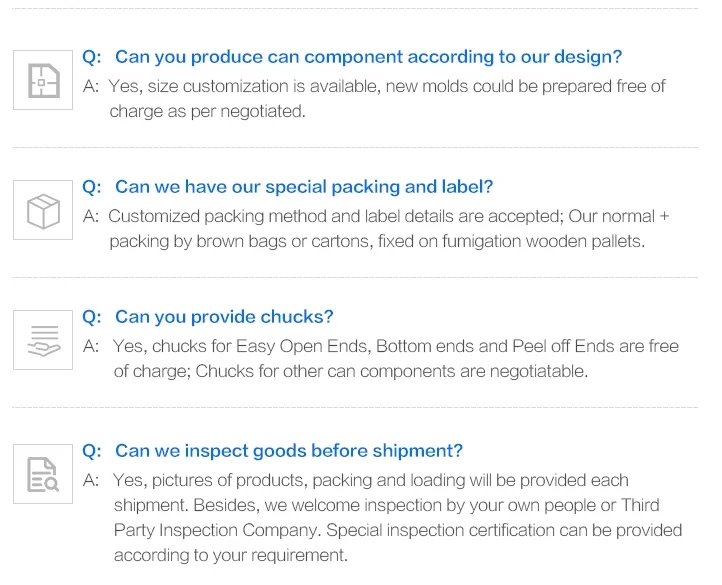This screenshot has height=585, width=722.
Task: Click the document magnifier inspection icon
Action: (x=42, y=474)
